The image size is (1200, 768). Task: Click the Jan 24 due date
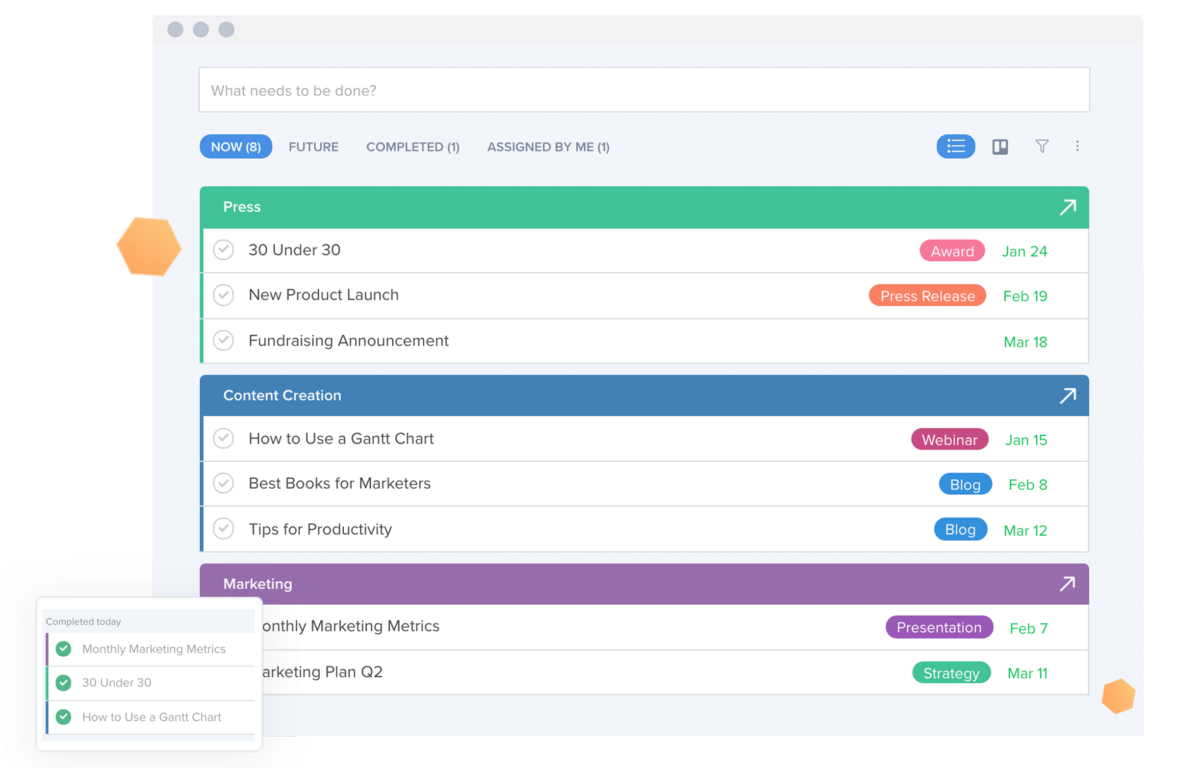(x=1025, y=251)
